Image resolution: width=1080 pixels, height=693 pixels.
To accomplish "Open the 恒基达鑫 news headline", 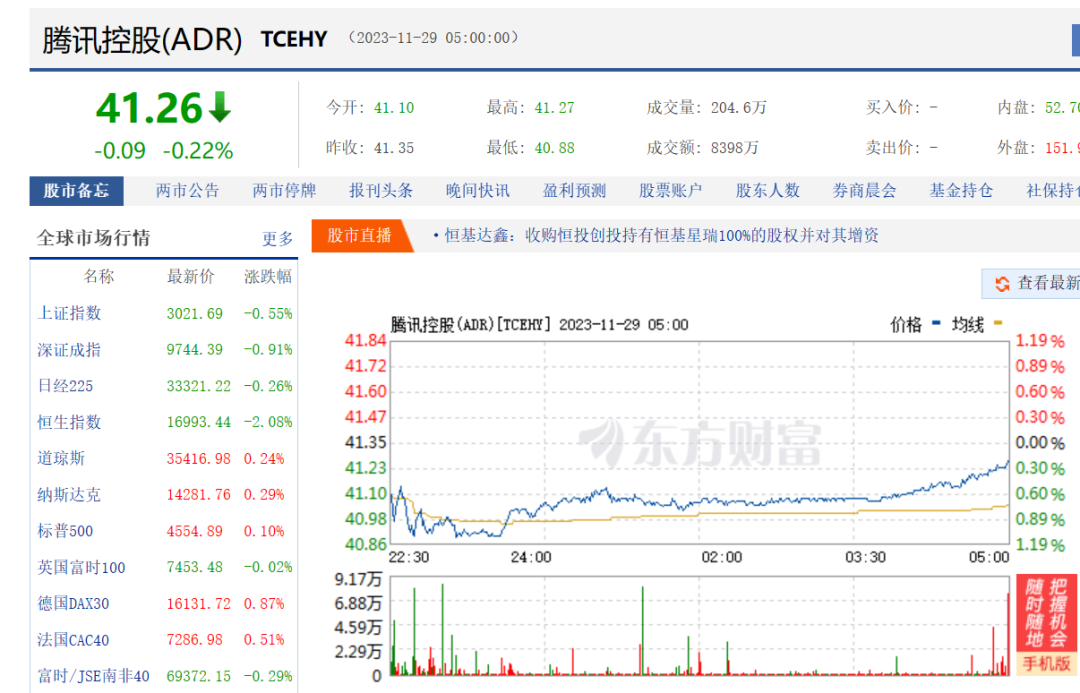I will click(x=661, y=236).
